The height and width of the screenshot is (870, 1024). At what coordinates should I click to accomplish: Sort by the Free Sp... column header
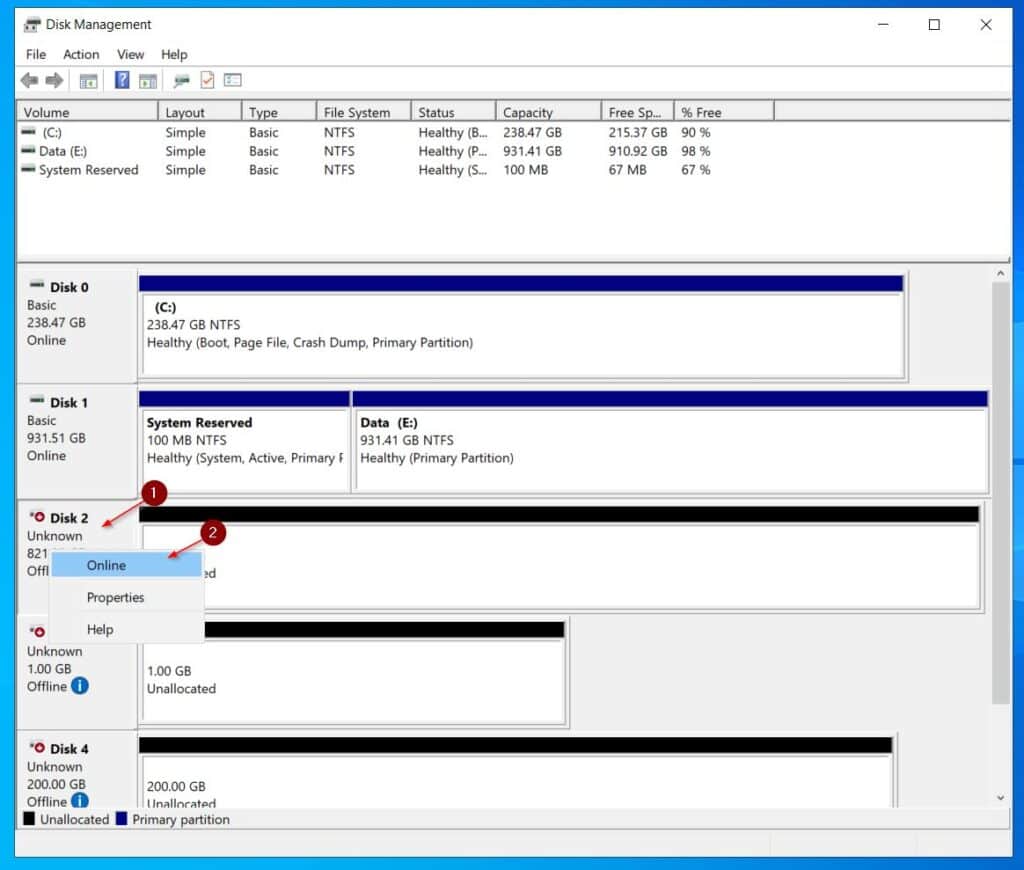[x=637, y=112]
